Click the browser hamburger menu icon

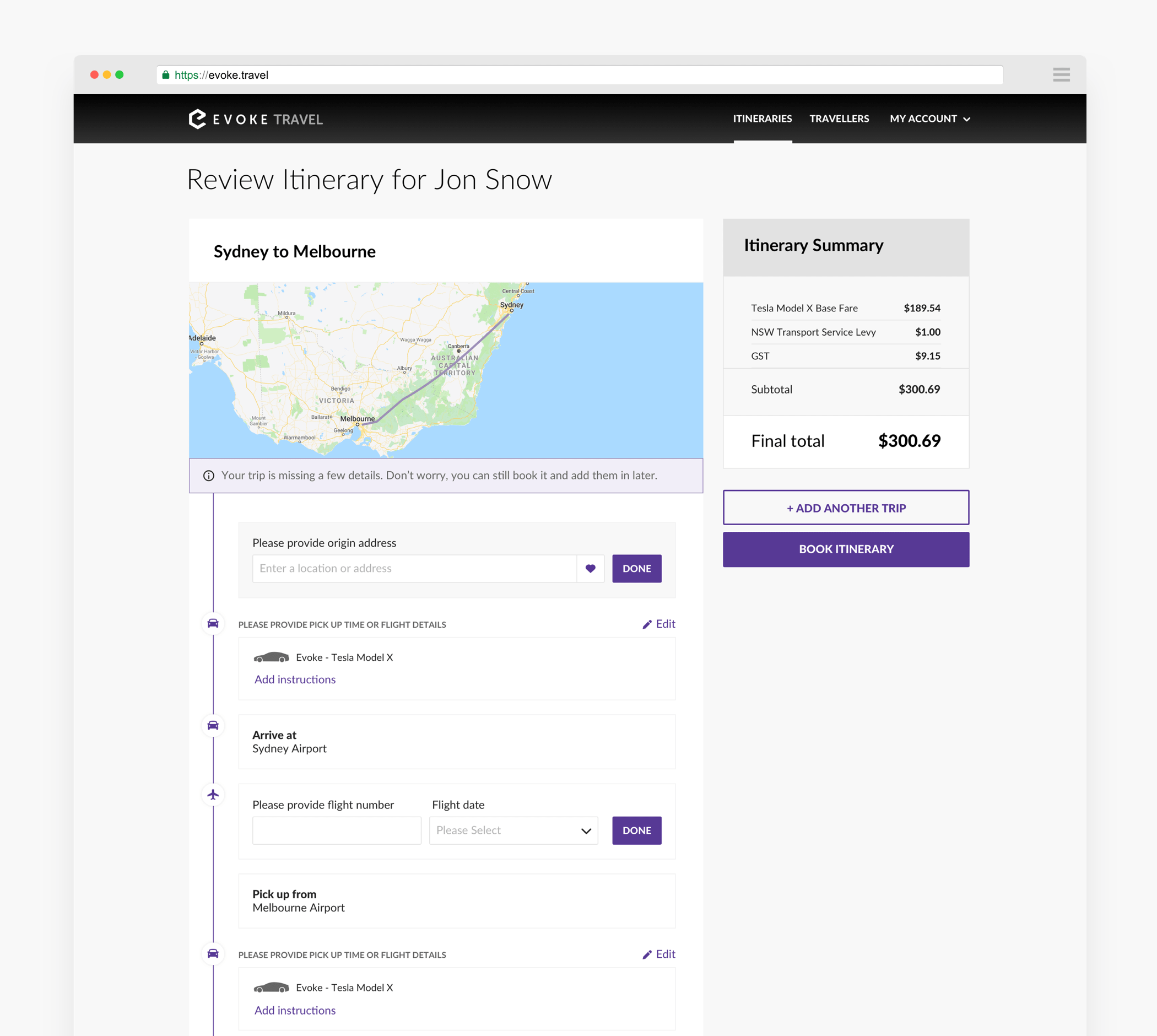1061,74
